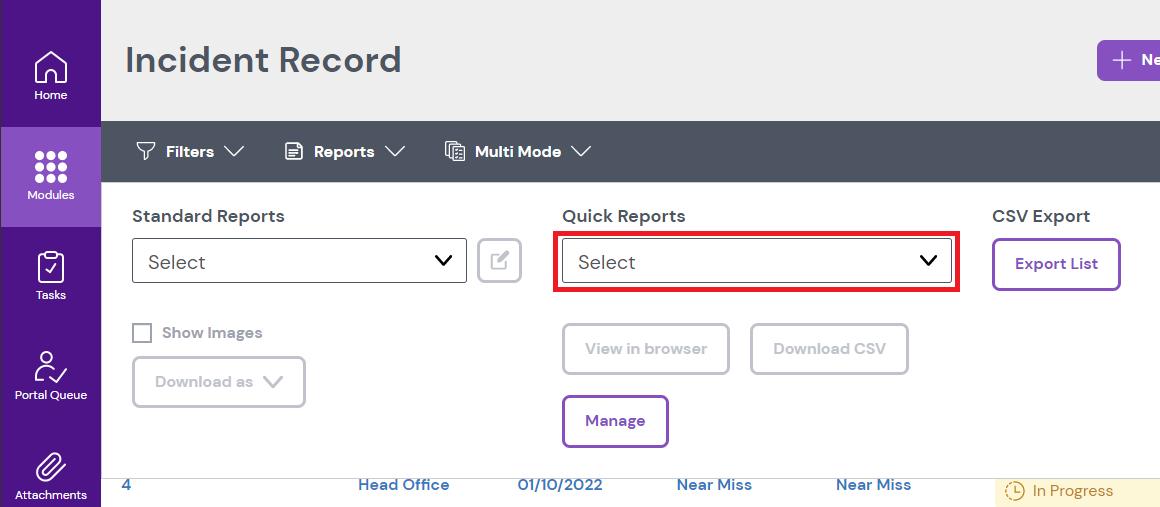Open the Modules grid icon

50,167
